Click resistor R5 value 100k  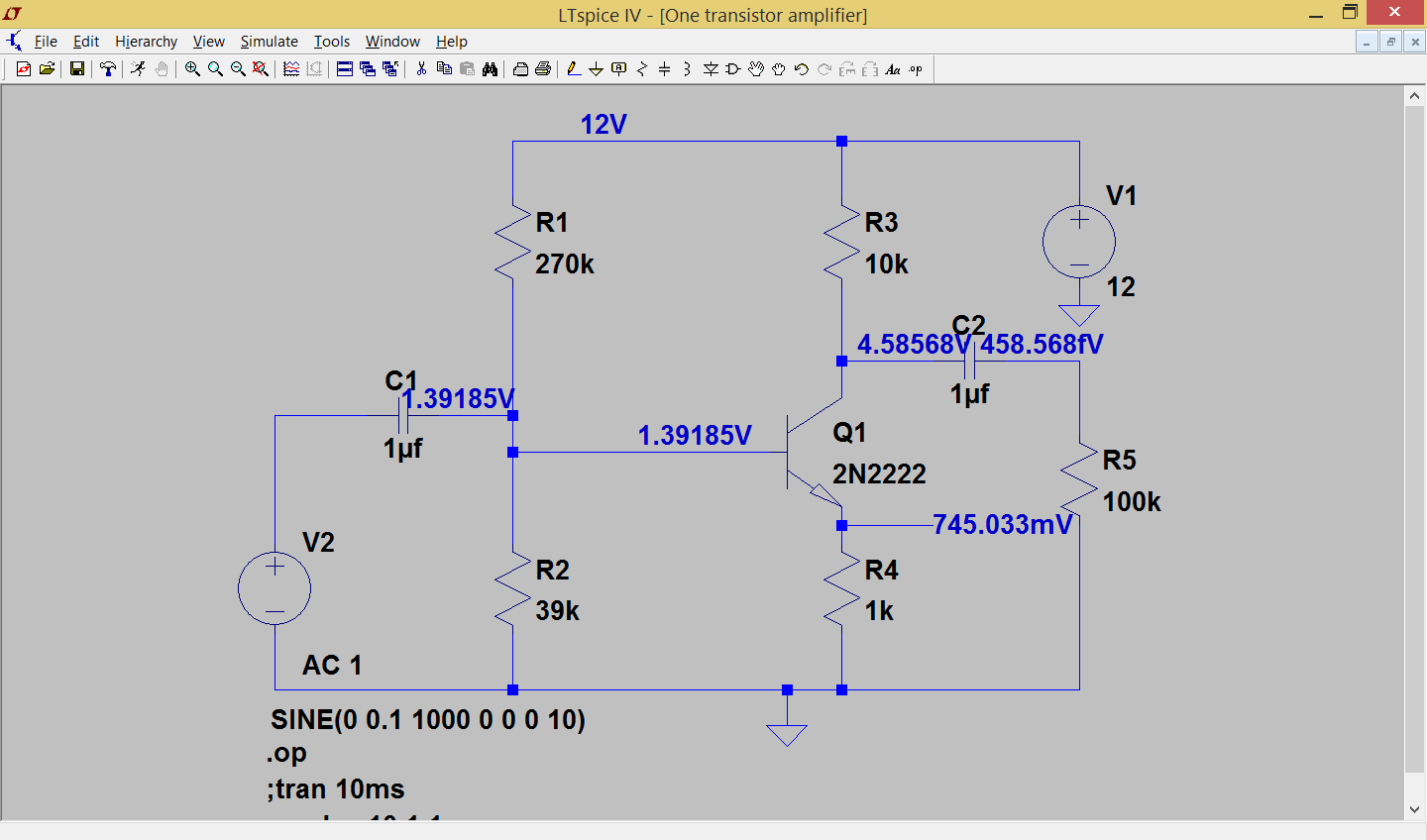point(1132,502)
